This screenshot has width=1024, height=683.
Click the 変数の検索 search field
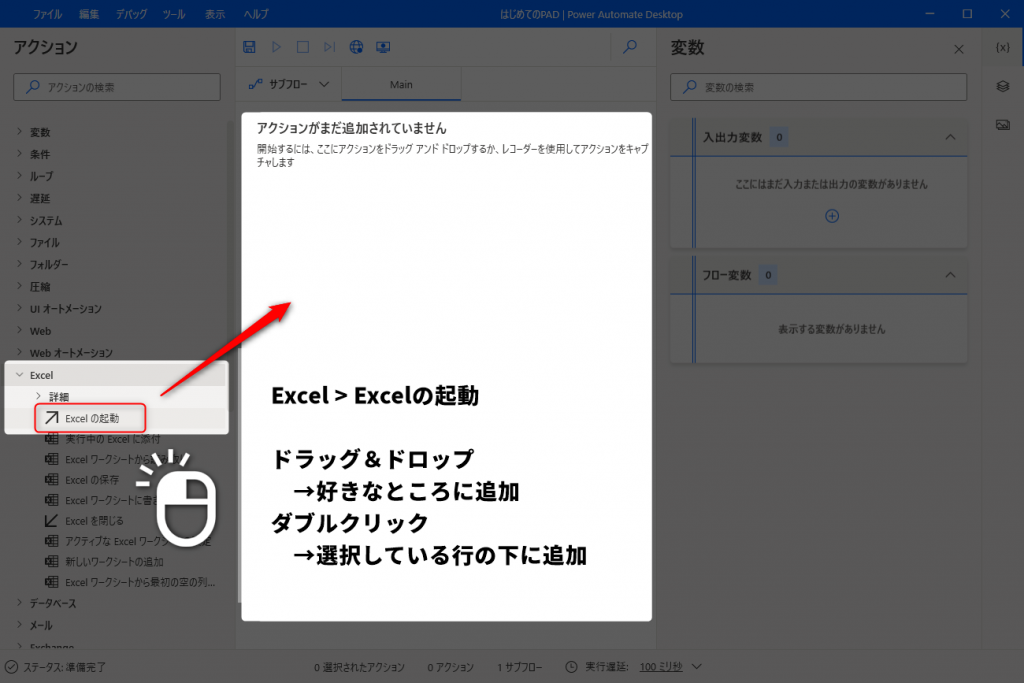[818, 87]
